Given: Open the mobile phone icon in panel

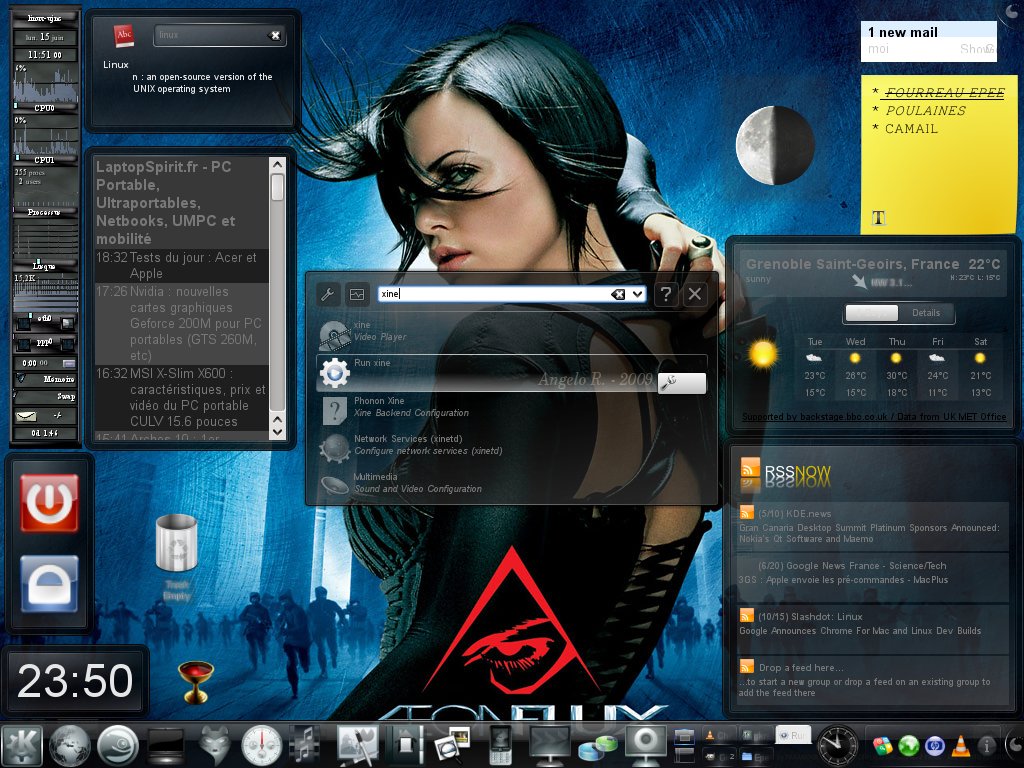Looking at the screenshot, I should click(500, 745).
